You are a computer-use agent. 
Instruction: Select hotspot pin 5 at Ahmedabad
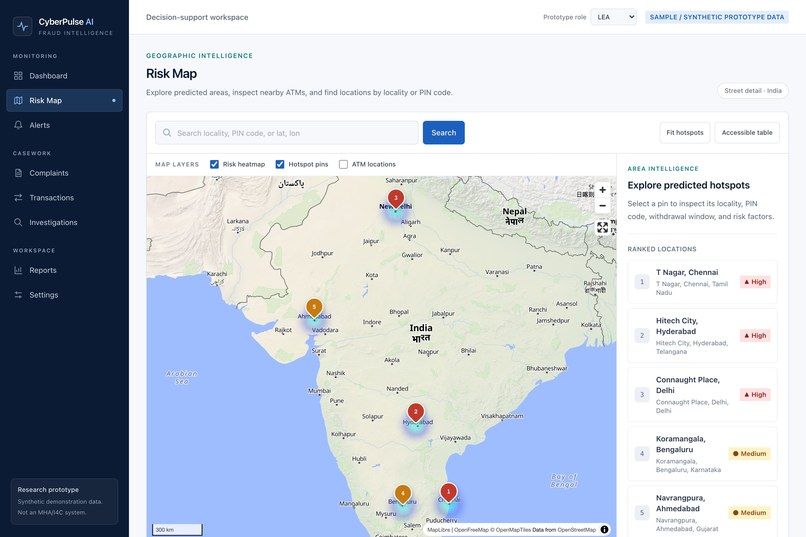click(x=314, y=308)
